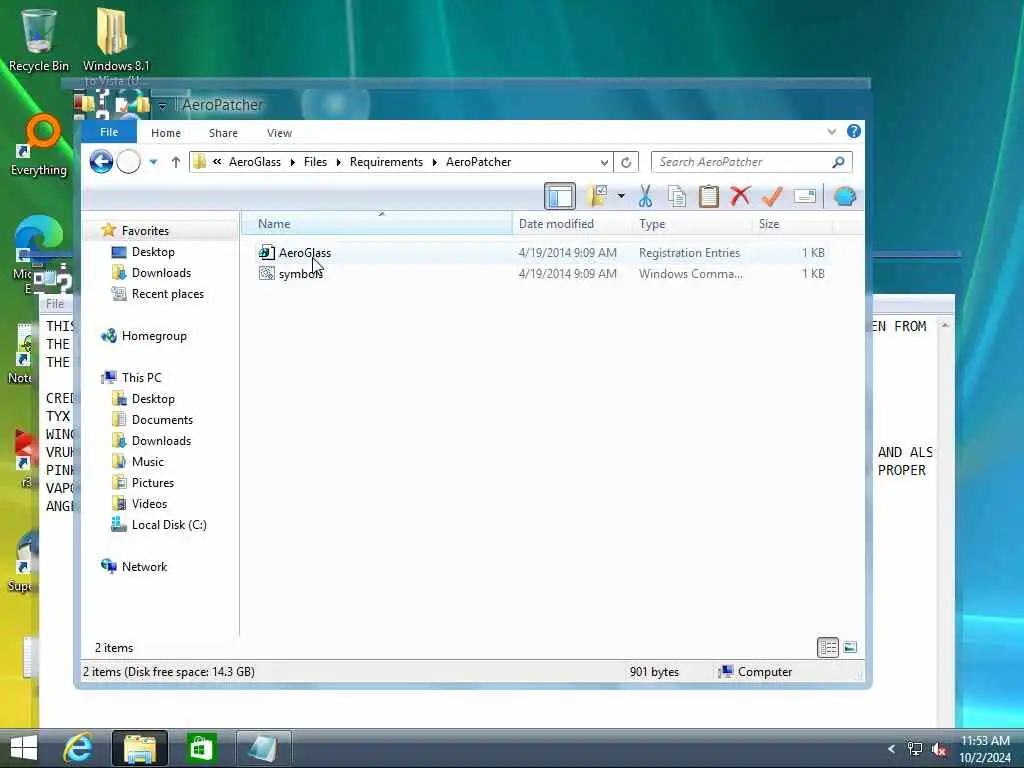Delete with the red X toolbar icon
Screen dimensions: 1024x768
point(740,195)
